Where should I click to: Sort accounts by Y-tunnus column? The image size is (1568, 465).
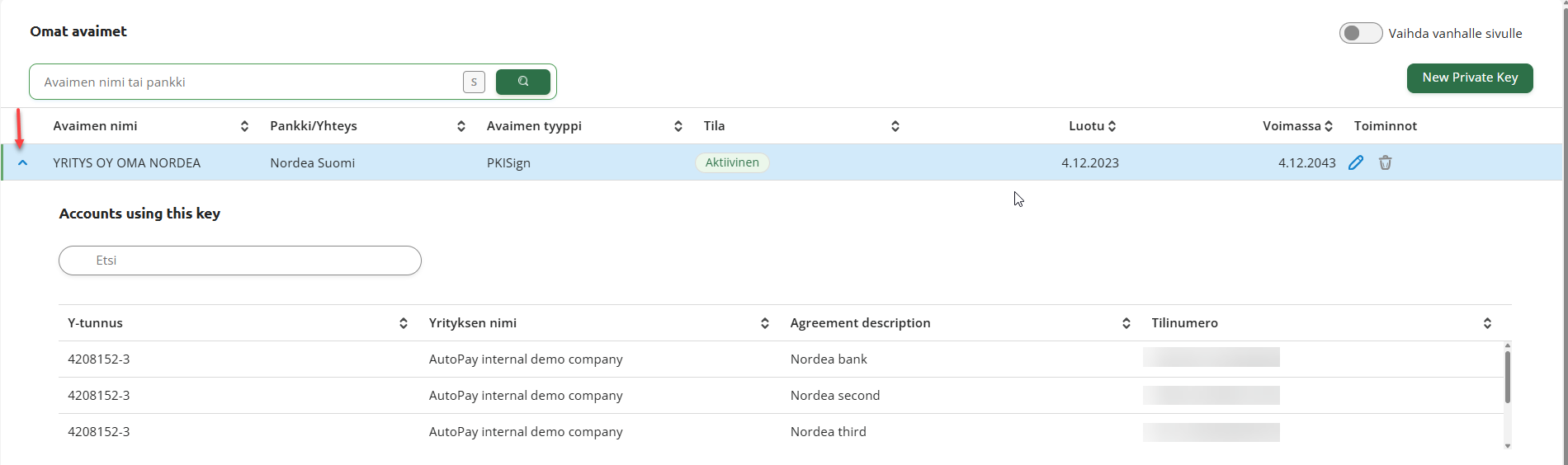tap(403, 323)
